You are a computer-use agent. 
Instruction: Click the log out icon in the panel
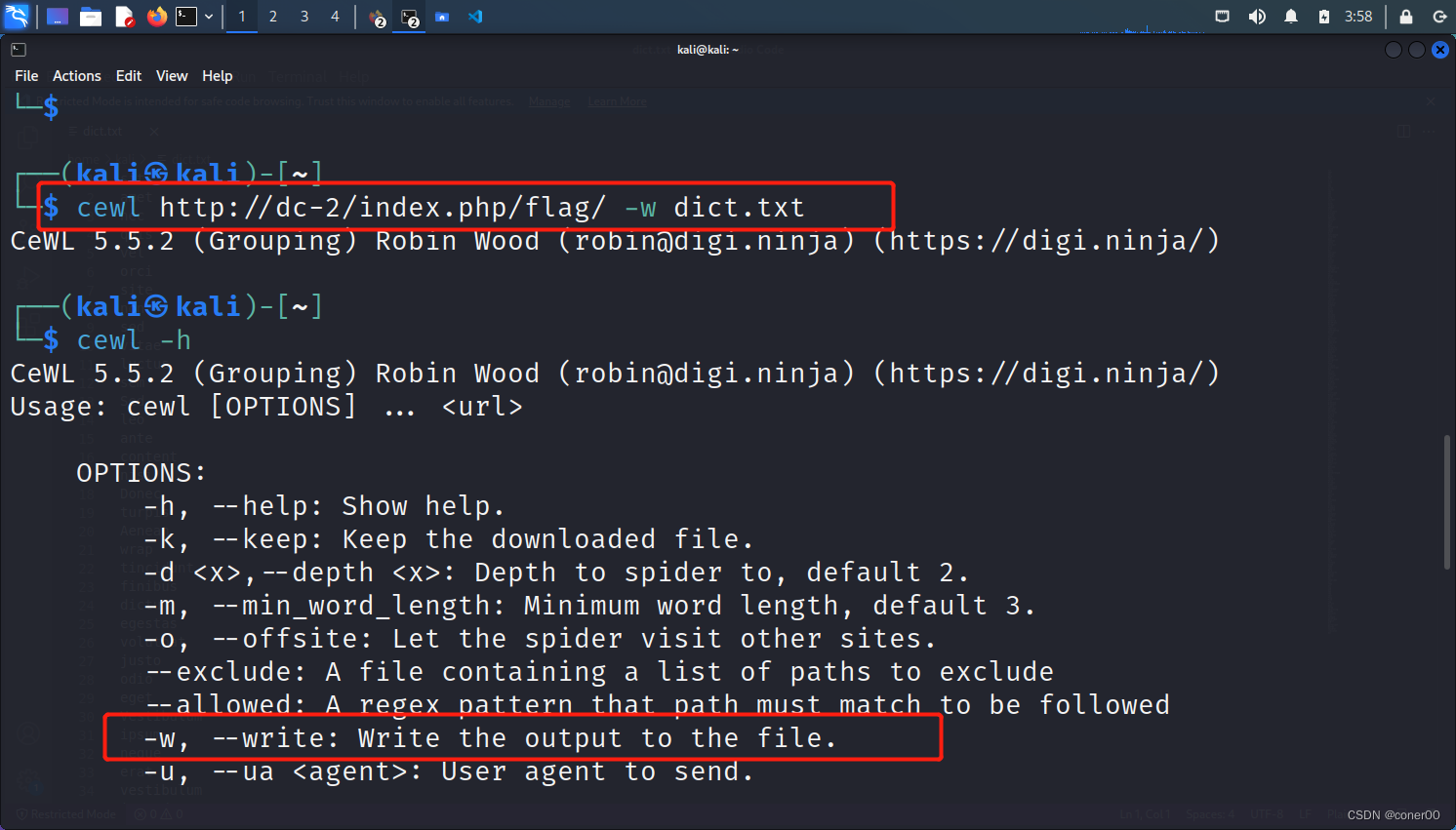pos(1439,17)
